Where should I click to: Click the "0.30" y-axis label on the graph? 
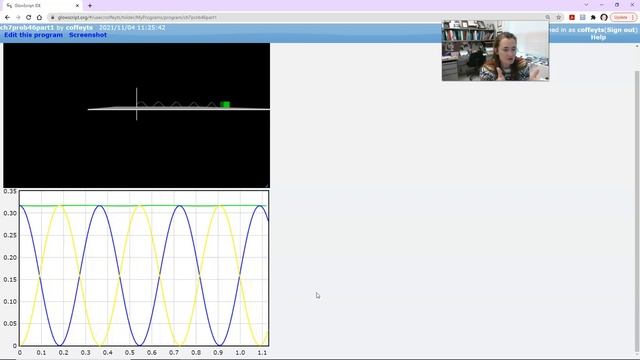pos(10,213)
